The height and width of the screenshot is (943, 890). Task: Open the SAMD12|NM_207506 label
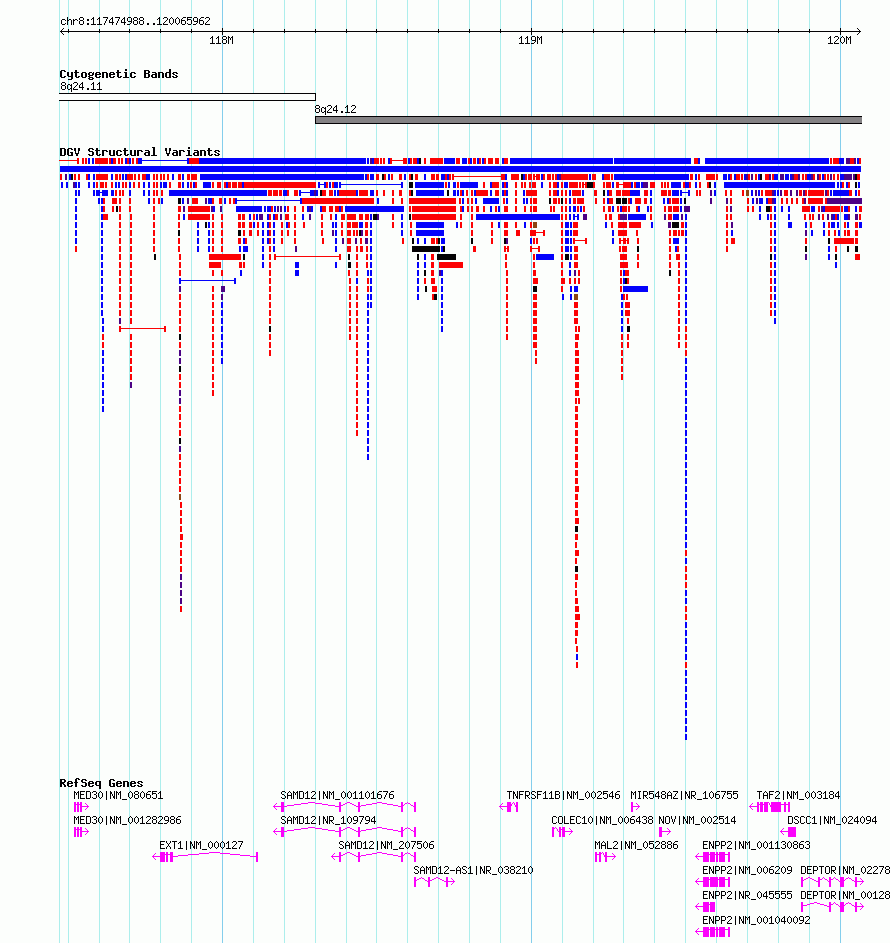386,845
